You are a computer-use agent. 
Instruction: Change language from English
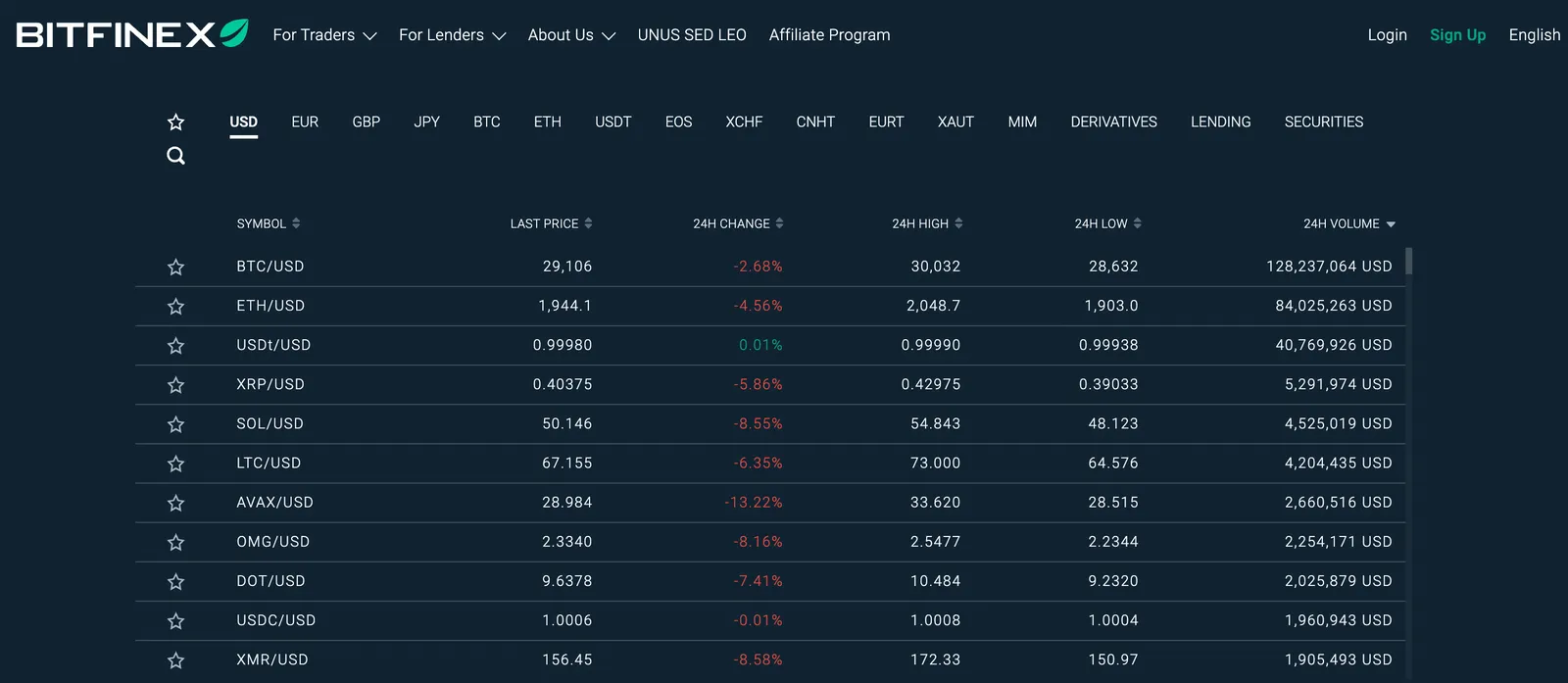click(1535, 35)
